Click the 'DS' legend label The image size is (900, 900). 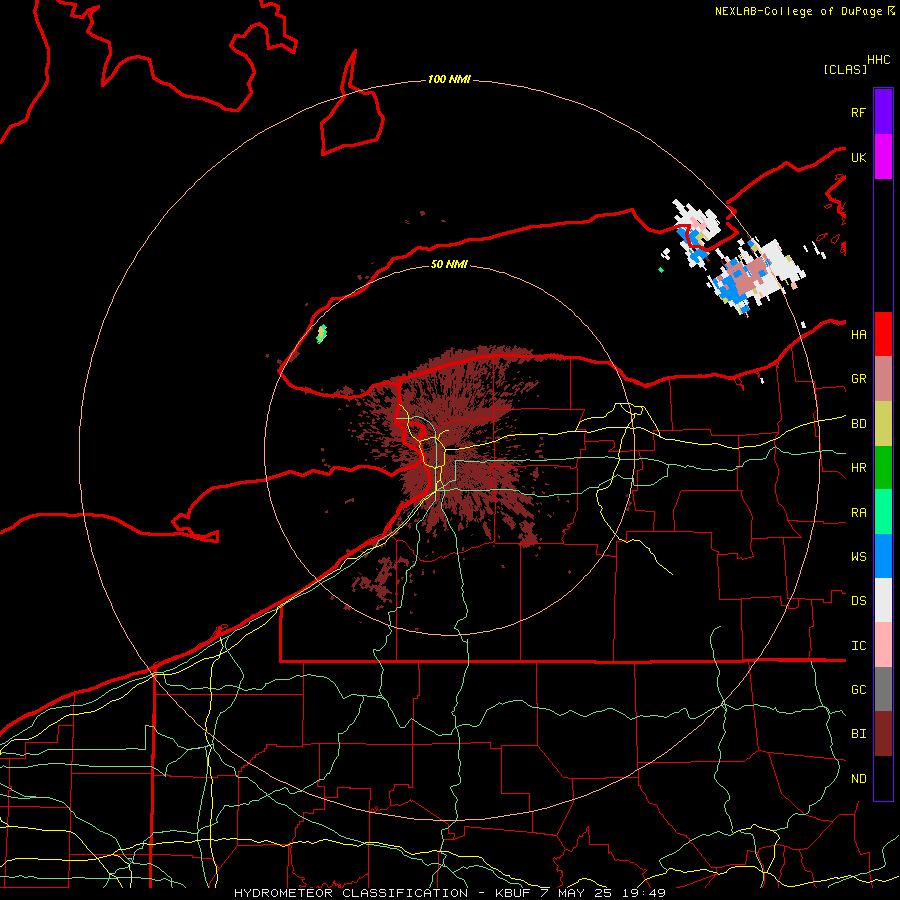858,601
